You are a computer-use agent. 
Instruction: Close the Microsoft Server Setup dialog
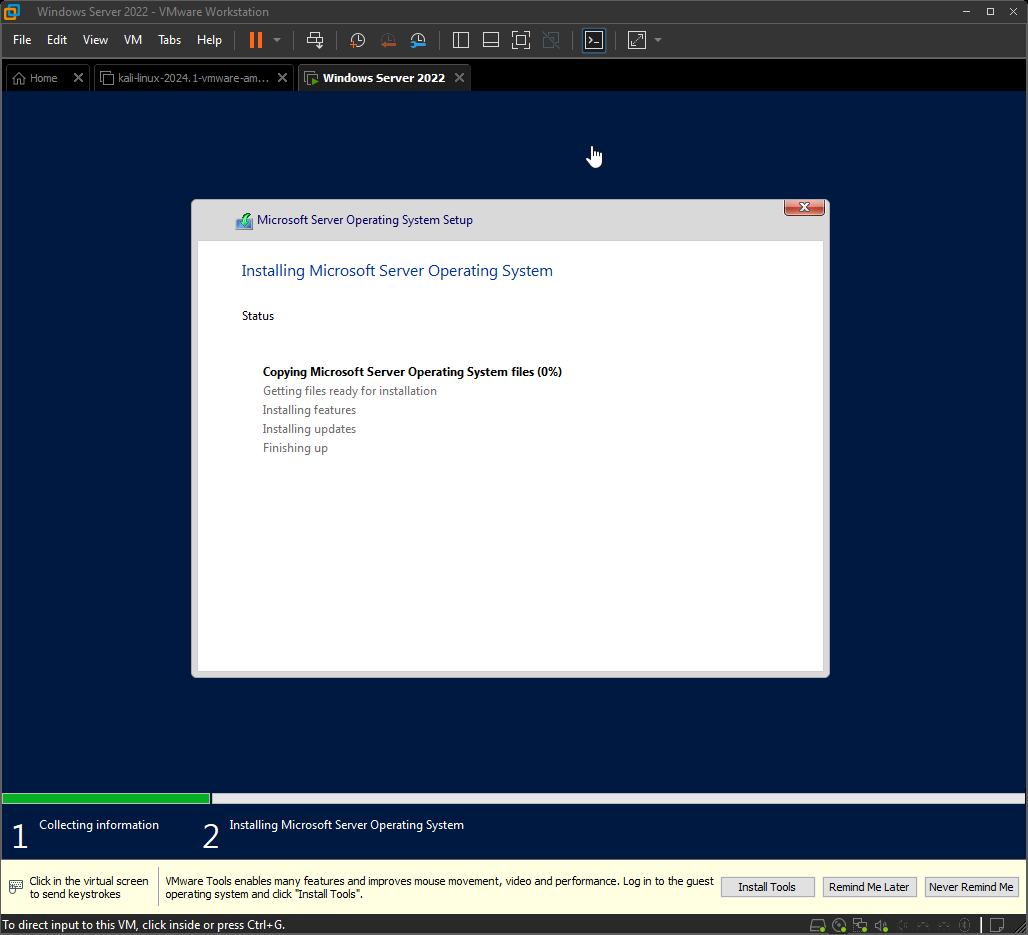804,207
